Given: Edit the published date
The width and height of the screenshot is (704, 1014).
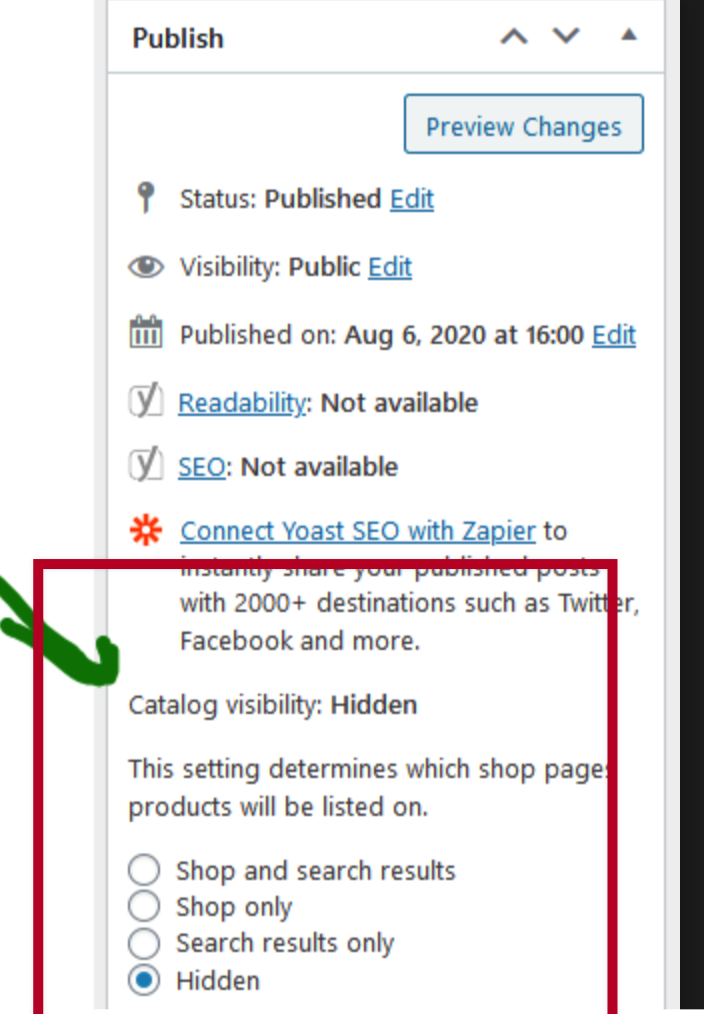Looking at the screenshot, I should pyautogui.click(x=614, y=335).
